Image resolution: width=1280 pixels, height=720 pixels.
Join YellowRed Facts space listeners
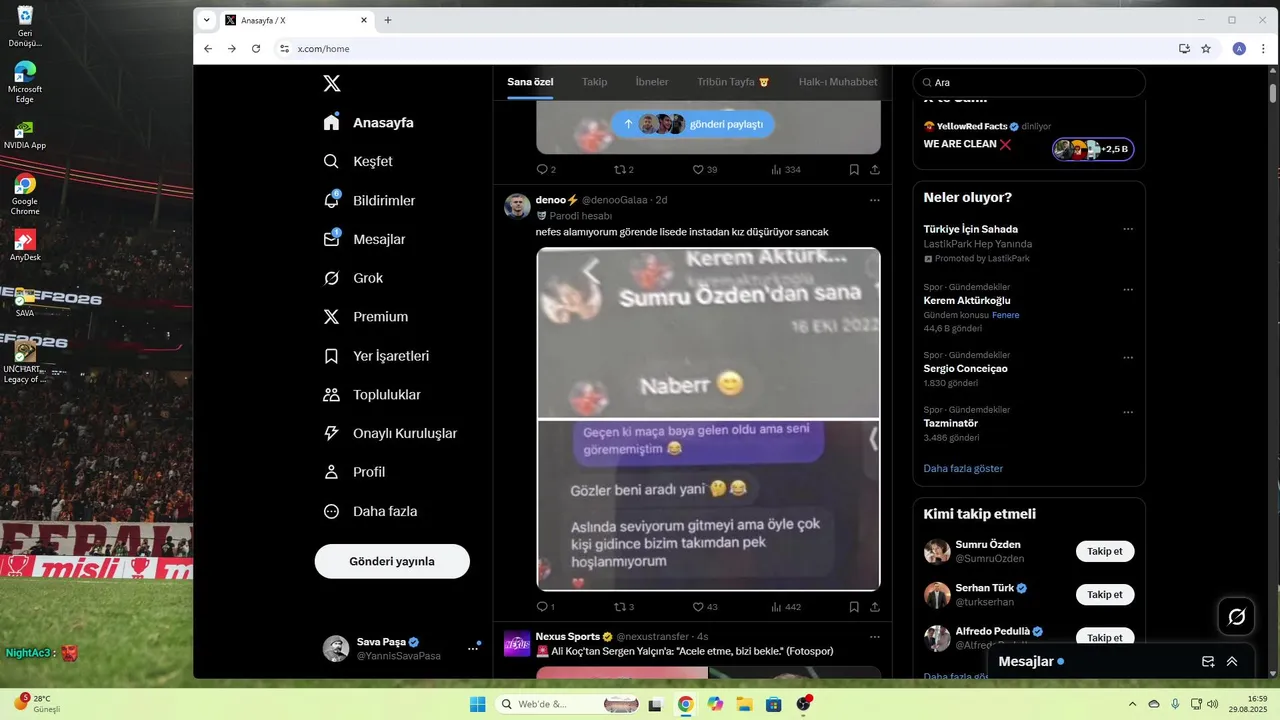(1093, 149)
